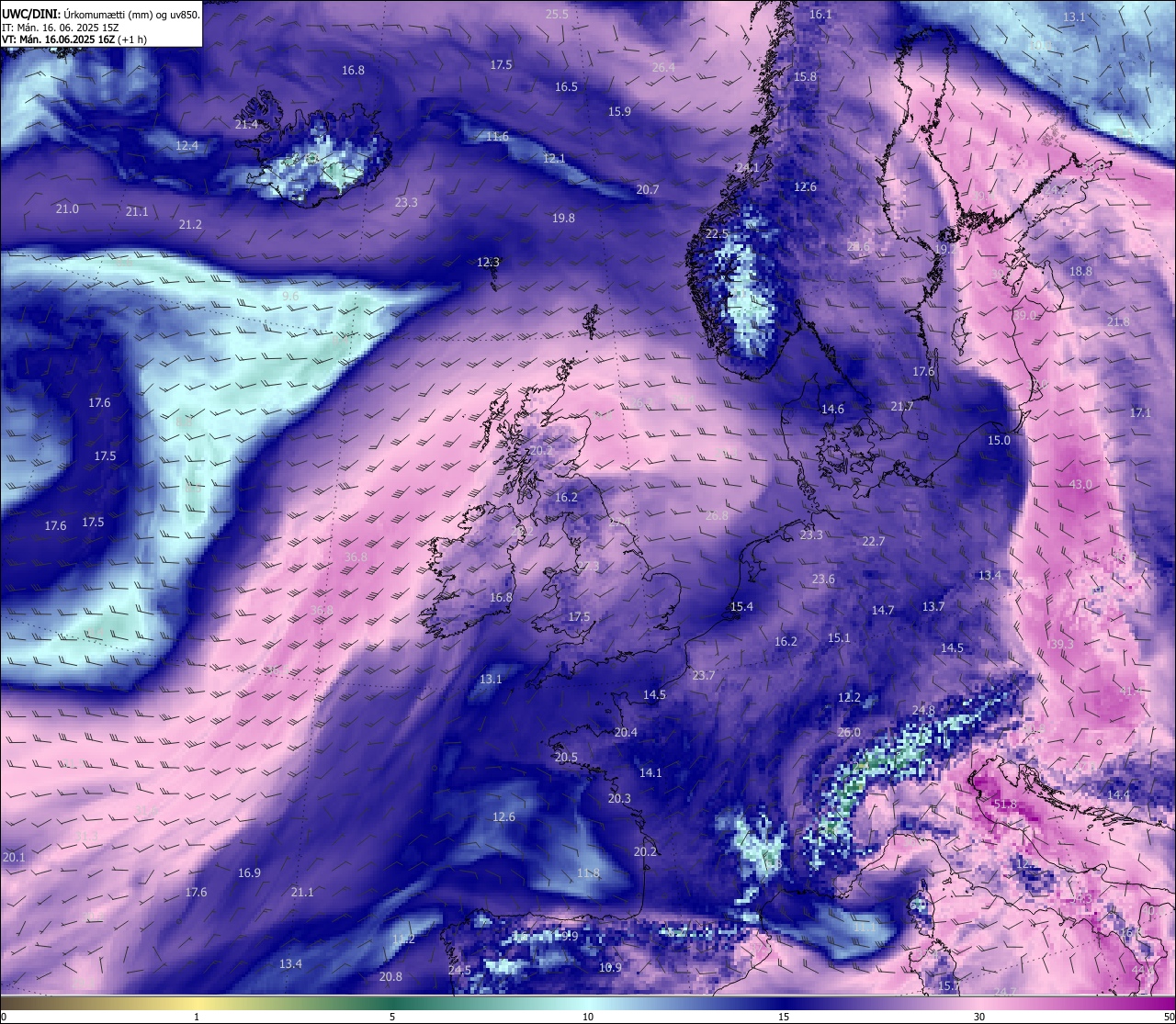1176x1024 pixels.
Task: Select the 21.4 value near Iceland
Action: (x=246, y=124)
